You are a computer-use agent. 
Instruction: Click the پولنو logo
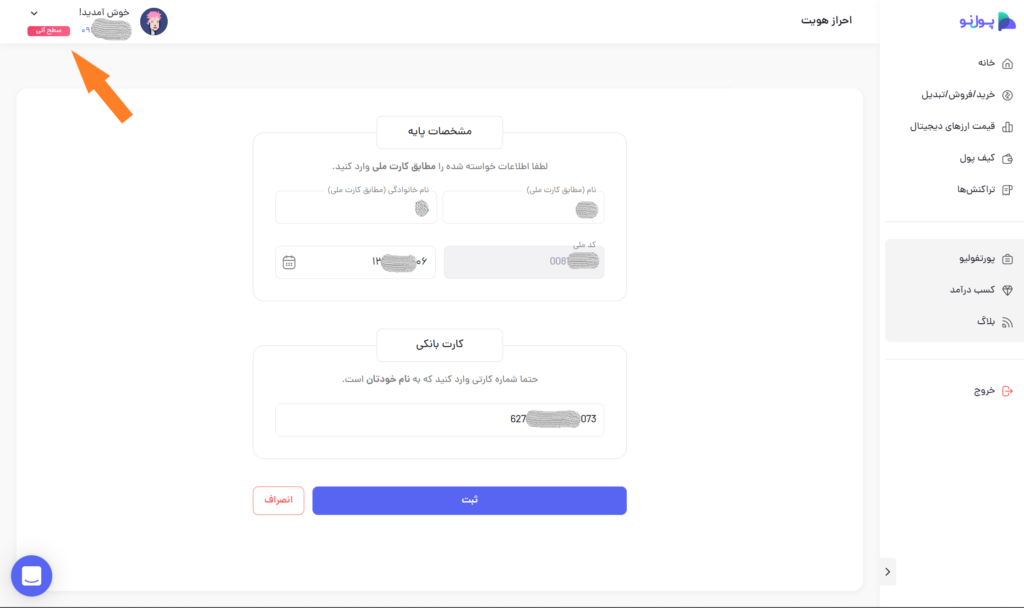point(987,21)
